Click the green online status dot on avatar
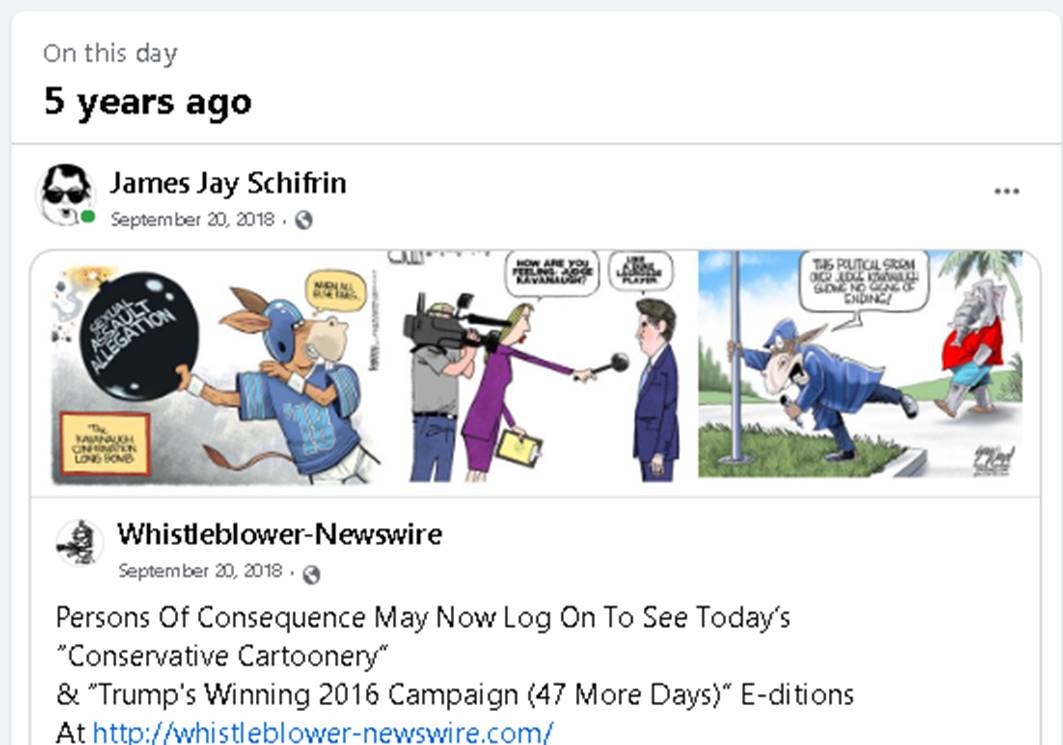Image resolution: width=1063 pixels, height=745 pixels. [87, 217]
